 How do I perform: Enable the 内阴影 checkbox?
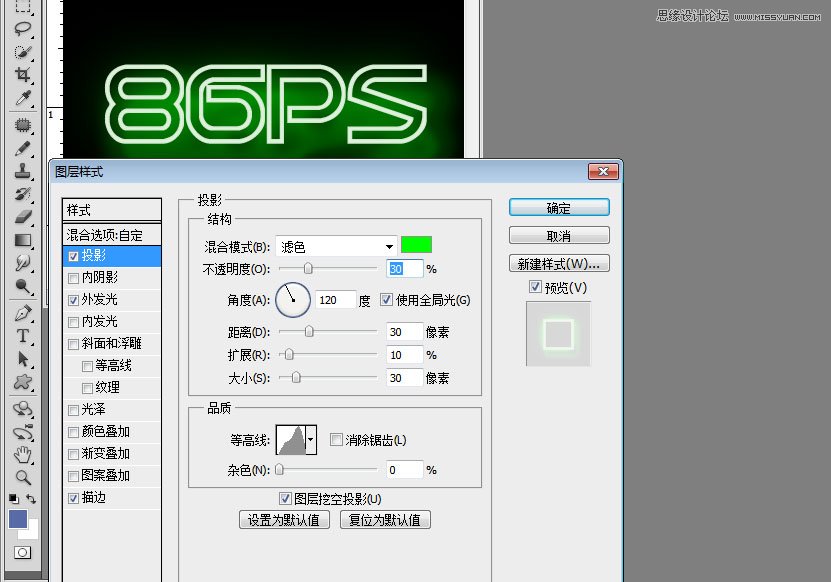pos(73,278)
